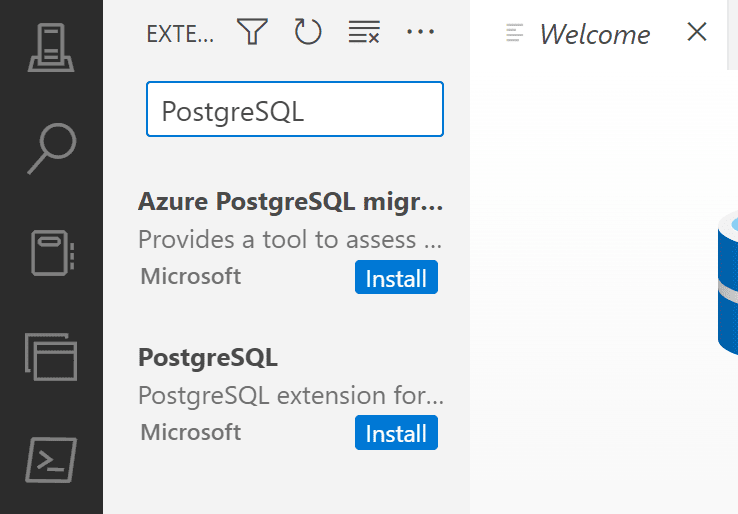
Task: Click the EXTE... panel header title
Action: pos(180,34)
